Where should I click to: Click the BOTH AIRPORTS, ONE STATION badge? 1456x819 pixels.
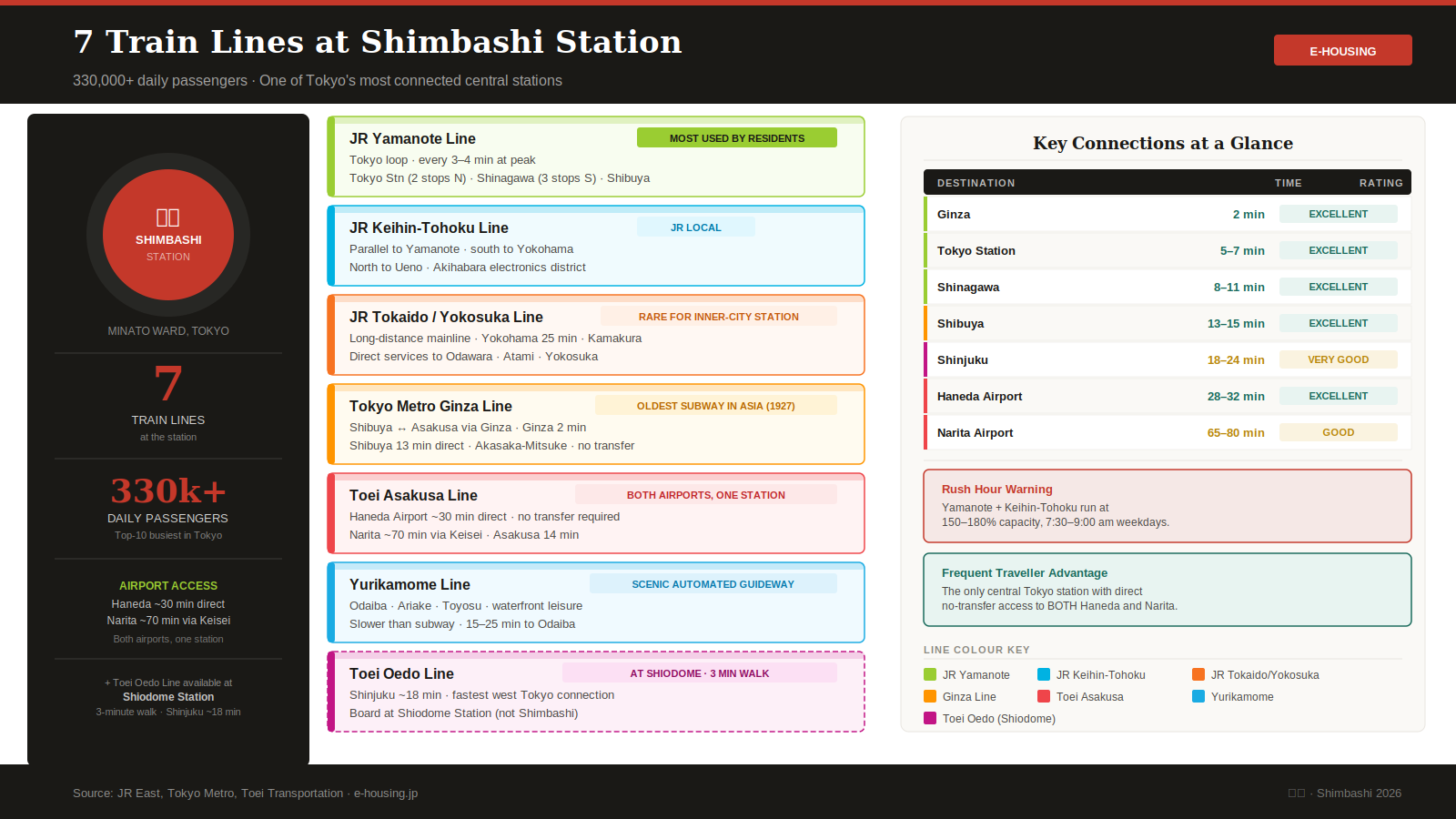pos(706,495)
